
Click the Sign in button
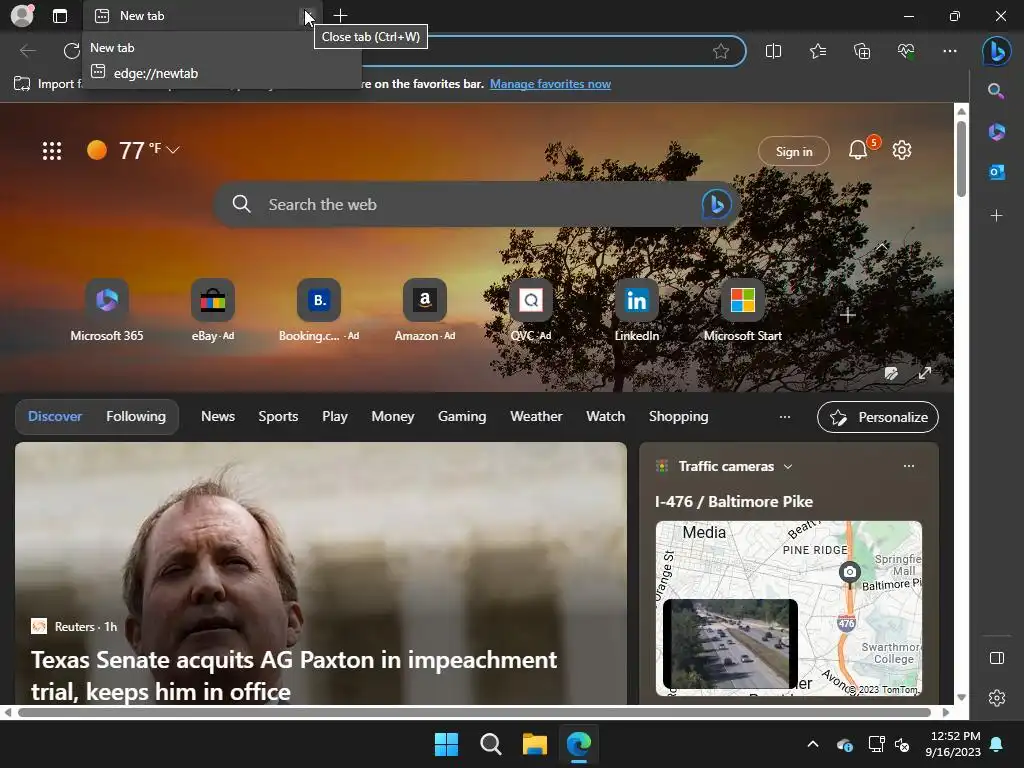(793, 152)
